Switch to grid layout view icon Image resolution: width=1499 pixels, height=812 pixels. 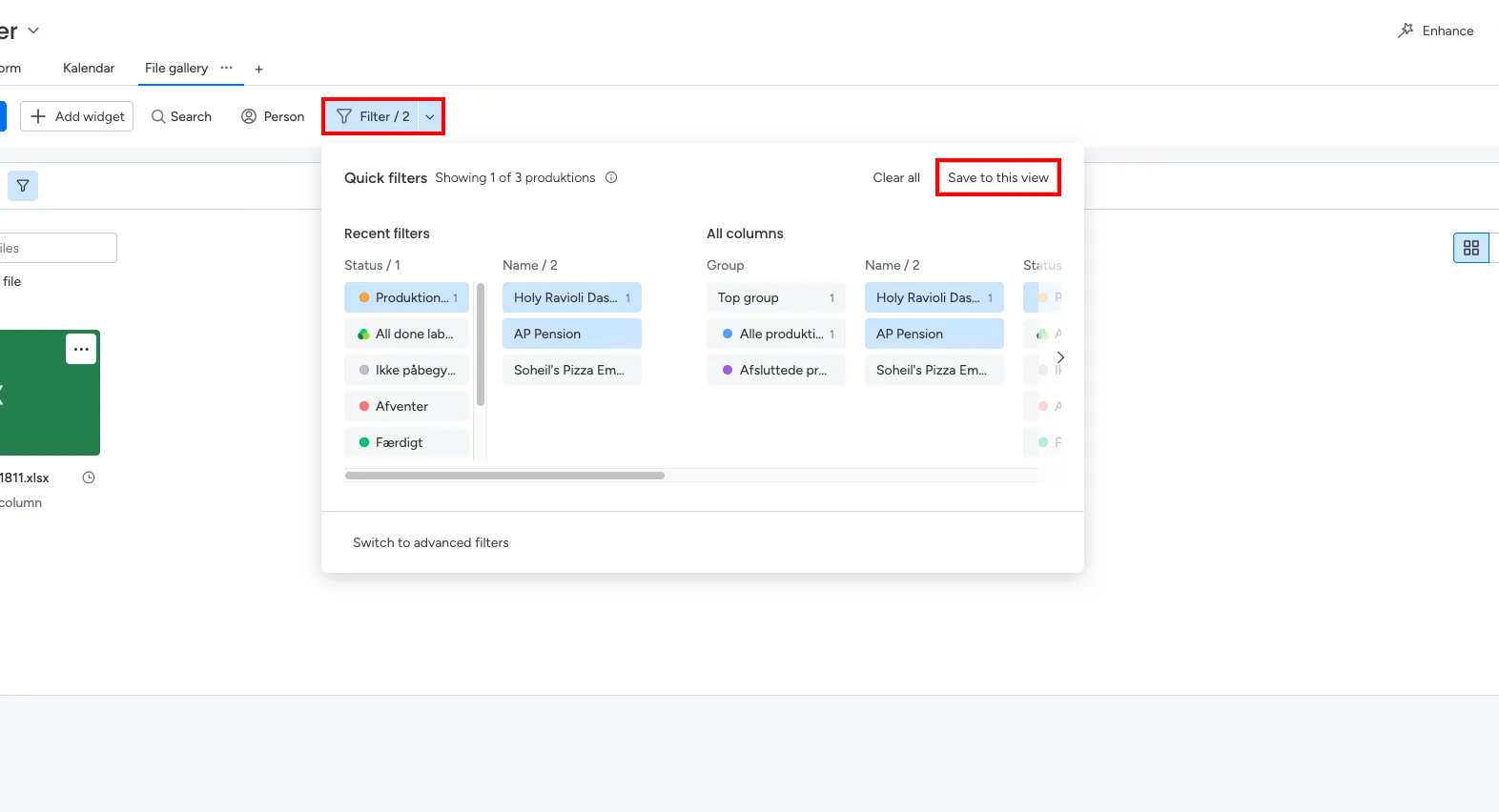[x=1470, y=248]
